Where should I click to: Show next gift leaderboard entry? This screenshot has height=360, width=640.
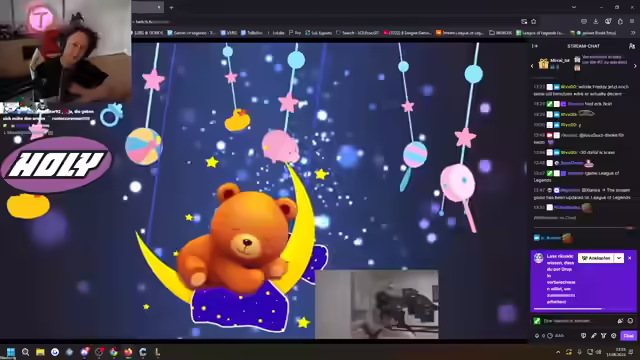pos(635,65)
